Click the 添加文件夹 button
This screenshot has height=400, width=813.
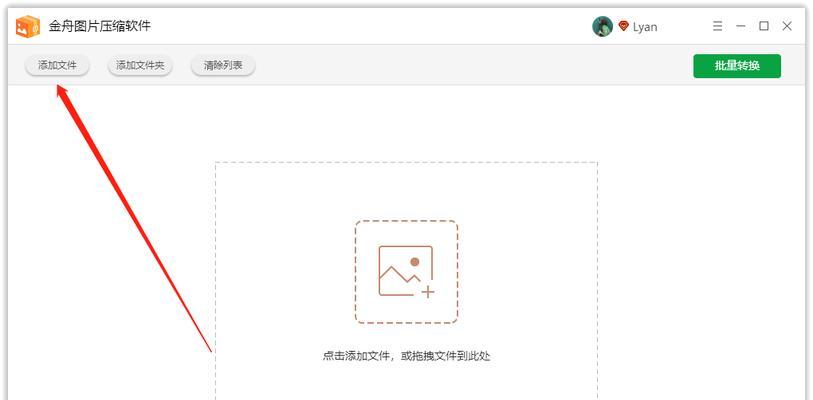pyautogui.click(x=140, y=65)
